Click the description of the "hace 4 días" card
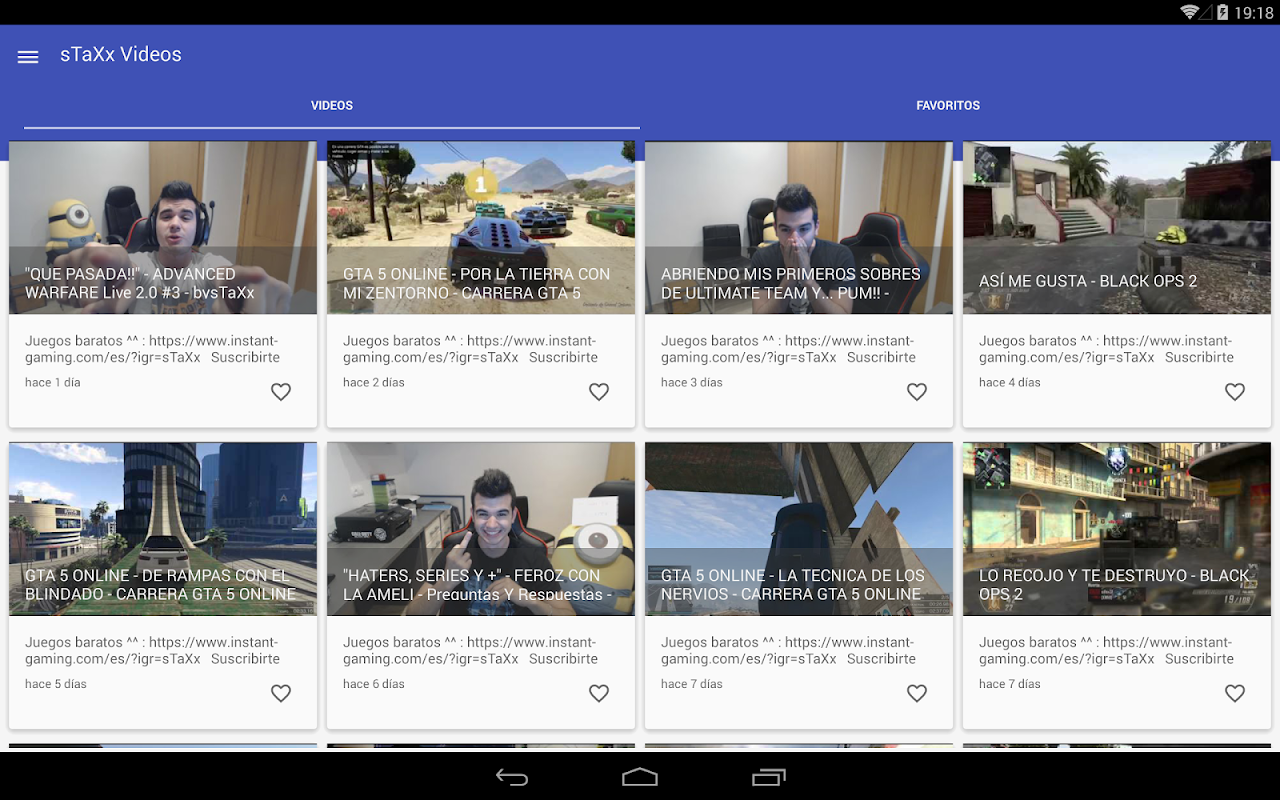Screen dimensions: 1280x800 [x=1106, y=349]
